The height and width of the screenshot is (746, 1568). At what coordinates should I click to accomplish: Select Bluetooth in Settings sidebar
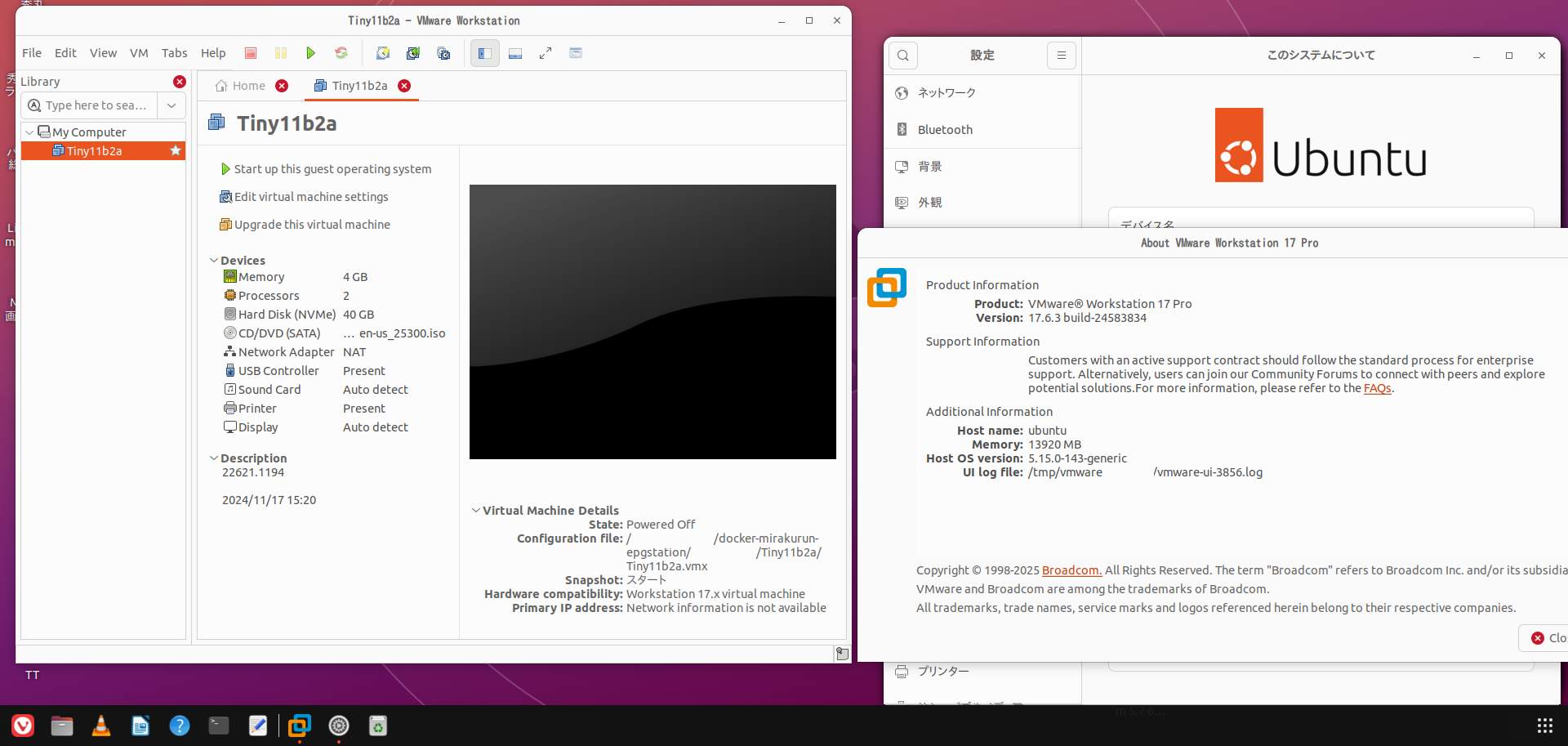(x=982, y=130)
